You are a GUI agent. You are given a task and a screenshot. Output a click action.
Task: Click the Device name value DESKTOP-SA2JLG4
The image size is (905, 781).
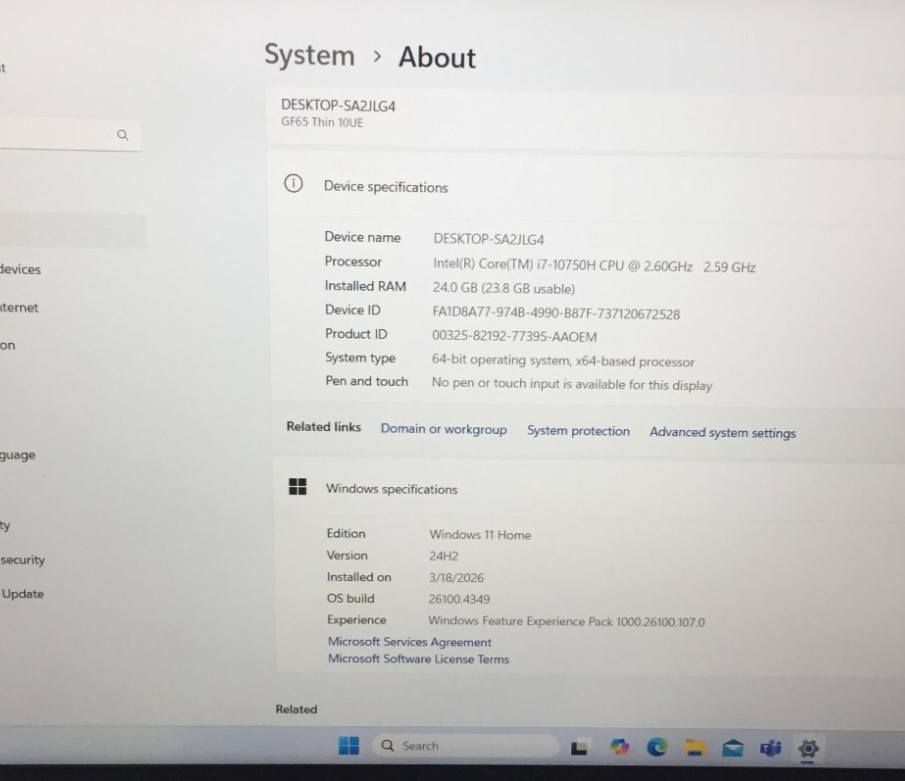489,239
